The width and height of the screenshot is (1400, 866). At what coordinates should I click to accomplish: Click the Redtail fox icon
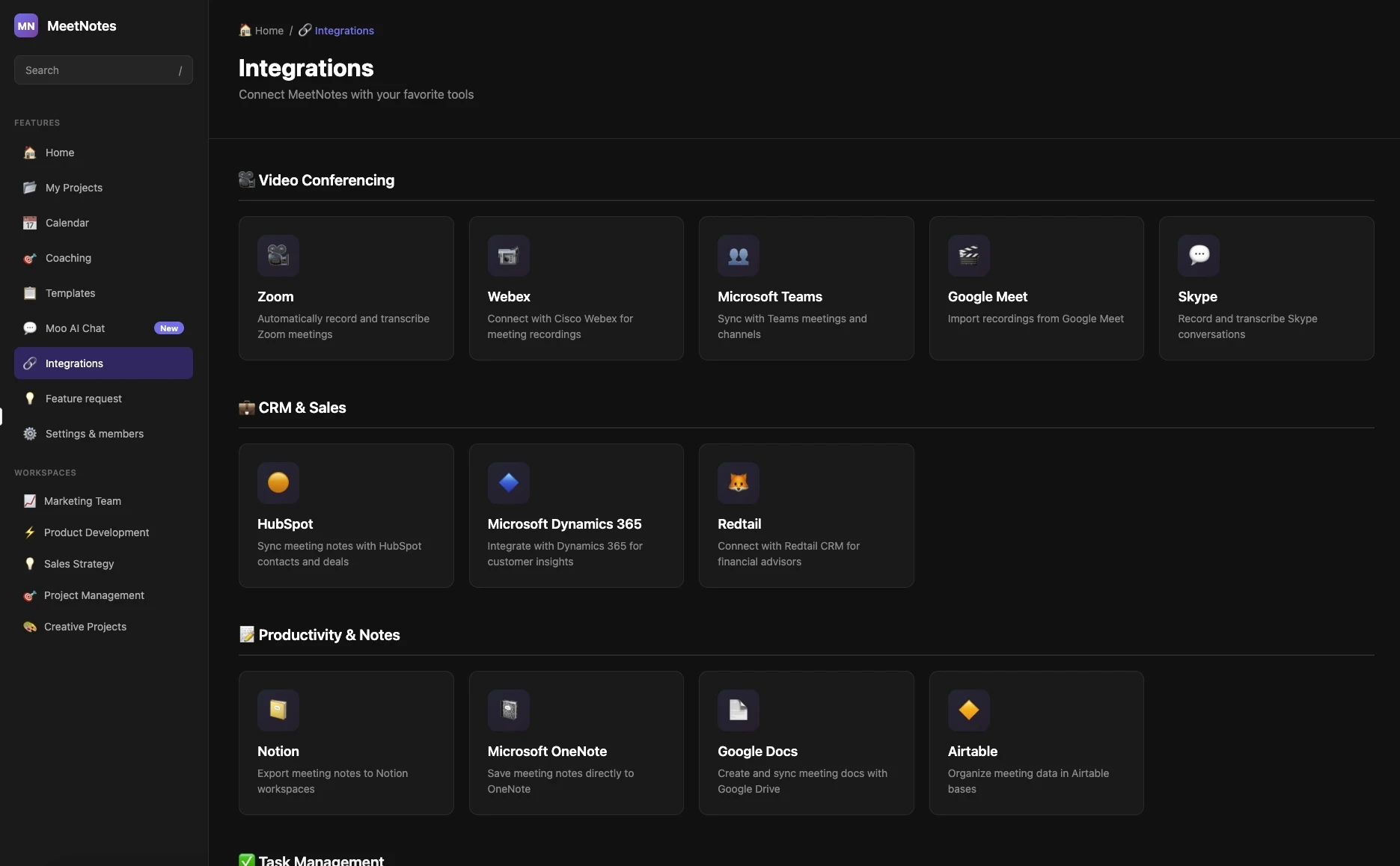[739, 483]
